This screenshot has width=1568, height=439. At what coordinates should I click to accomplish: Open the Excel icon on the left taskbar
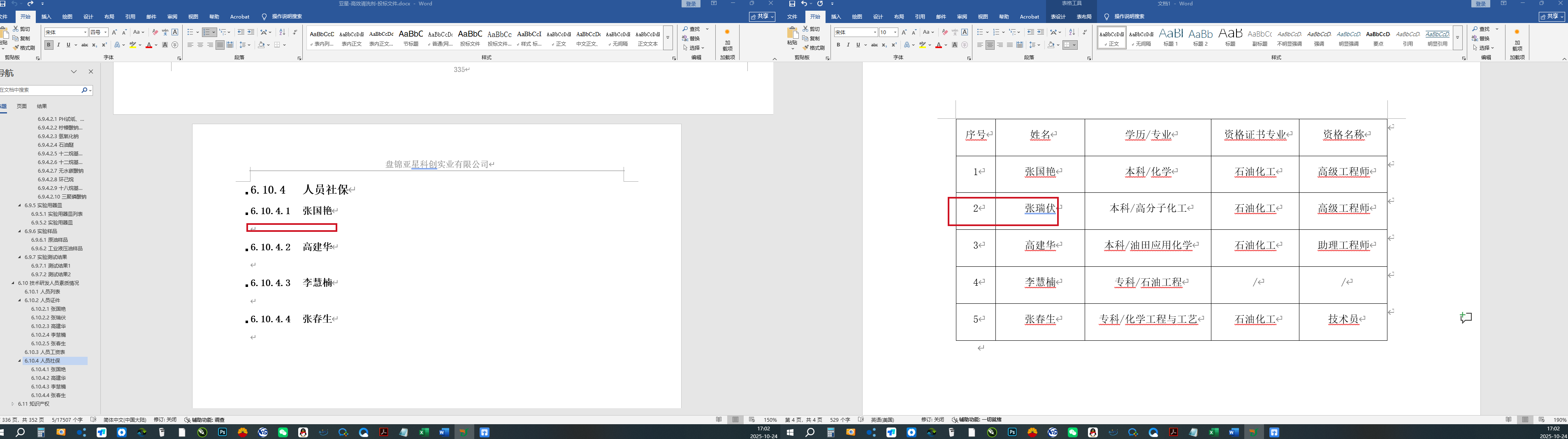coord(424,432)
